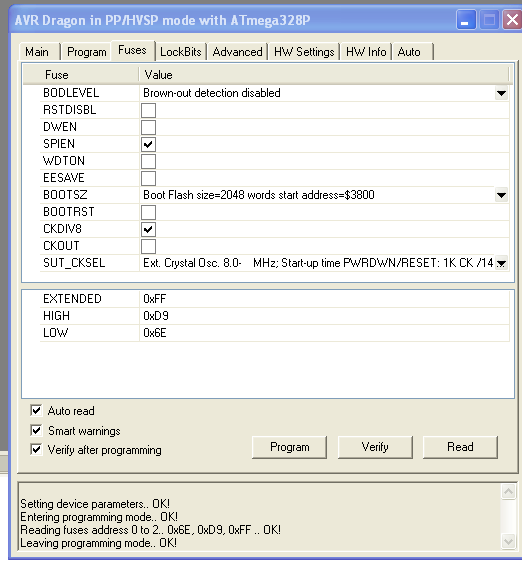Image resolution: width=522 pixels, height=561 pixels.
Task: Expand the BODLEVEL dropdown arrow
Action: (501, 93)
